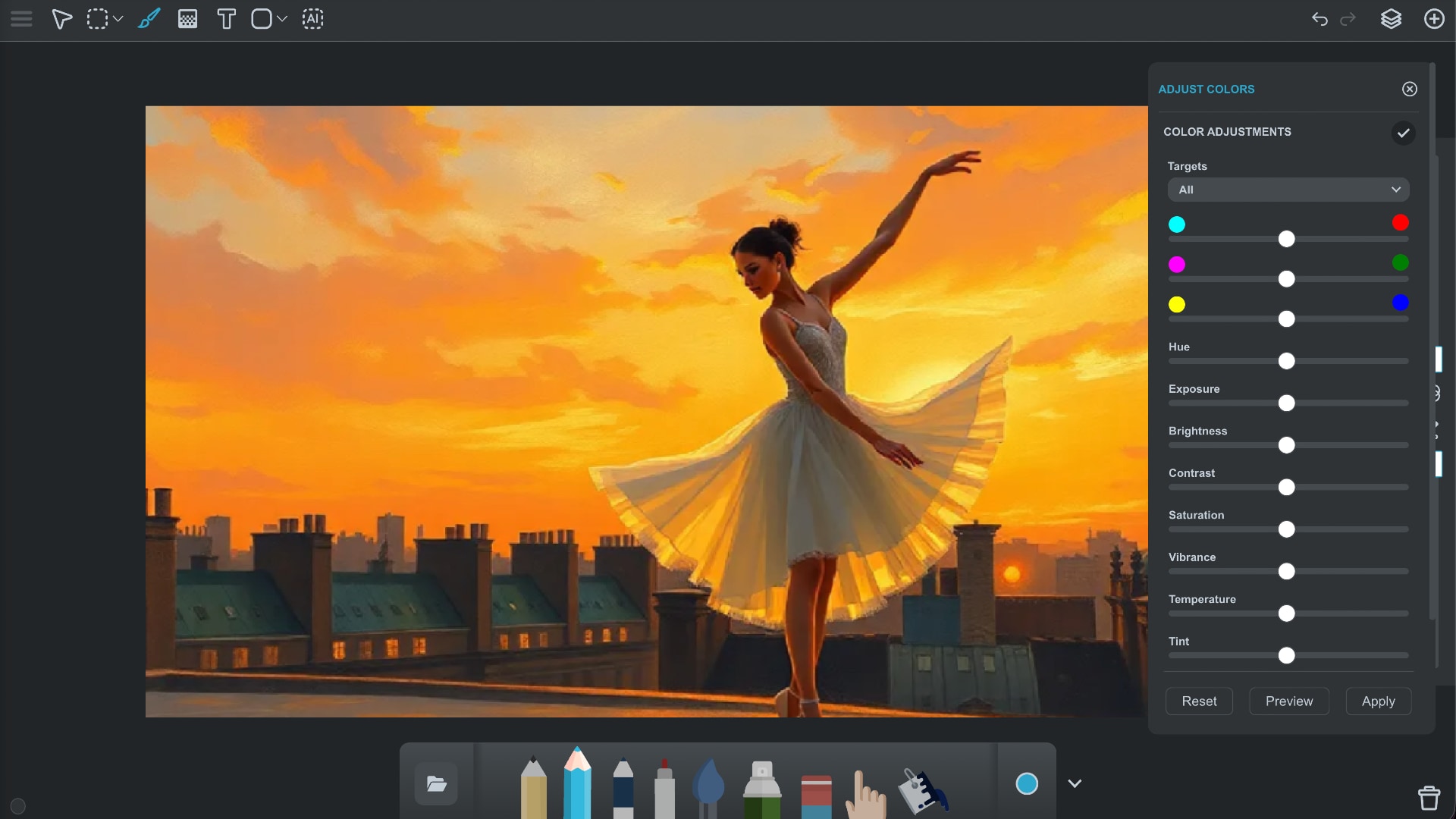Image resolution: width=1456 pixels, height=819 pixels.
Task: Expand the selection tool options arrow
Action: [118, 19]
